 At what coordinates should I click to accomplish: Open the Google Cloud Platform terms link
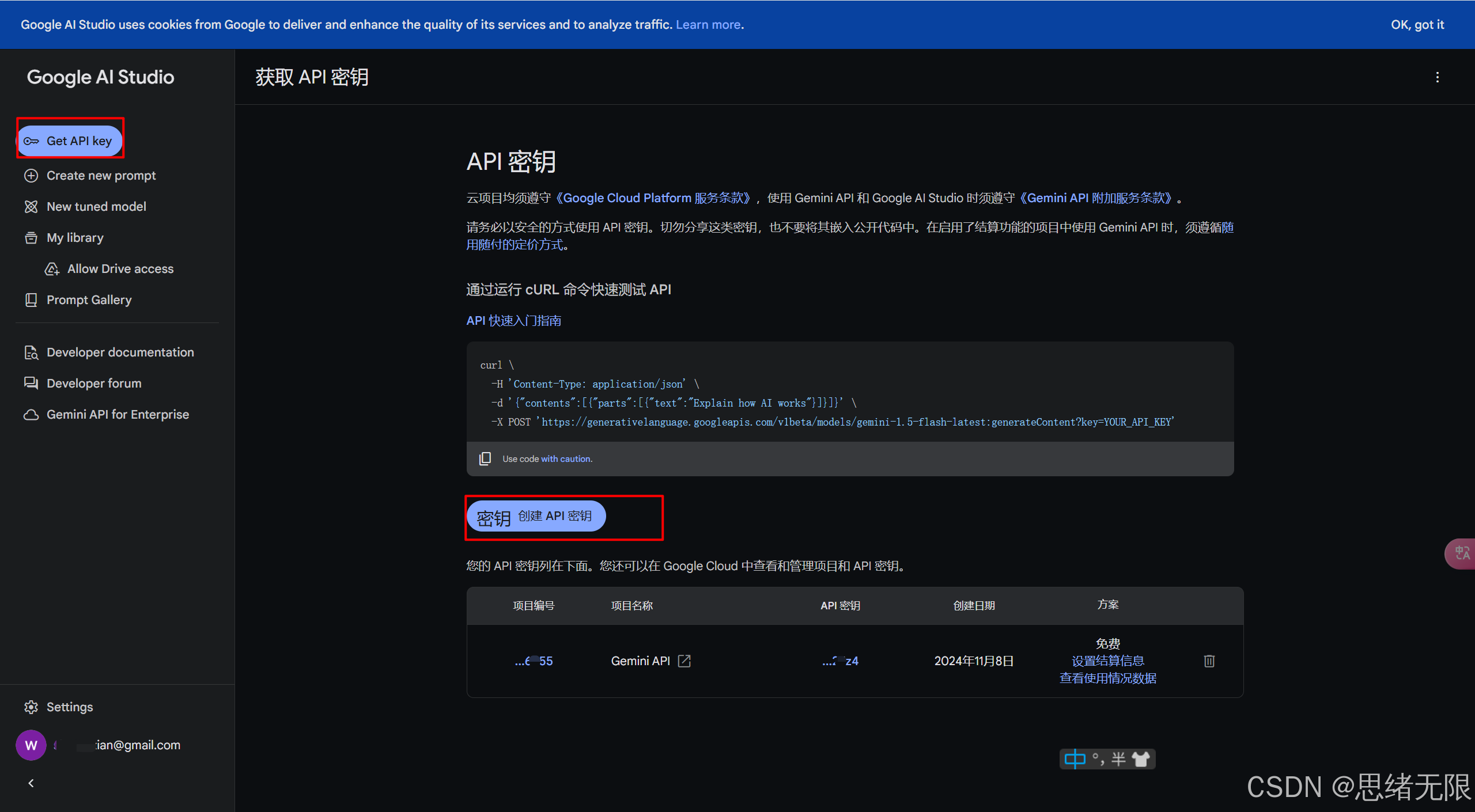[653, 198]
